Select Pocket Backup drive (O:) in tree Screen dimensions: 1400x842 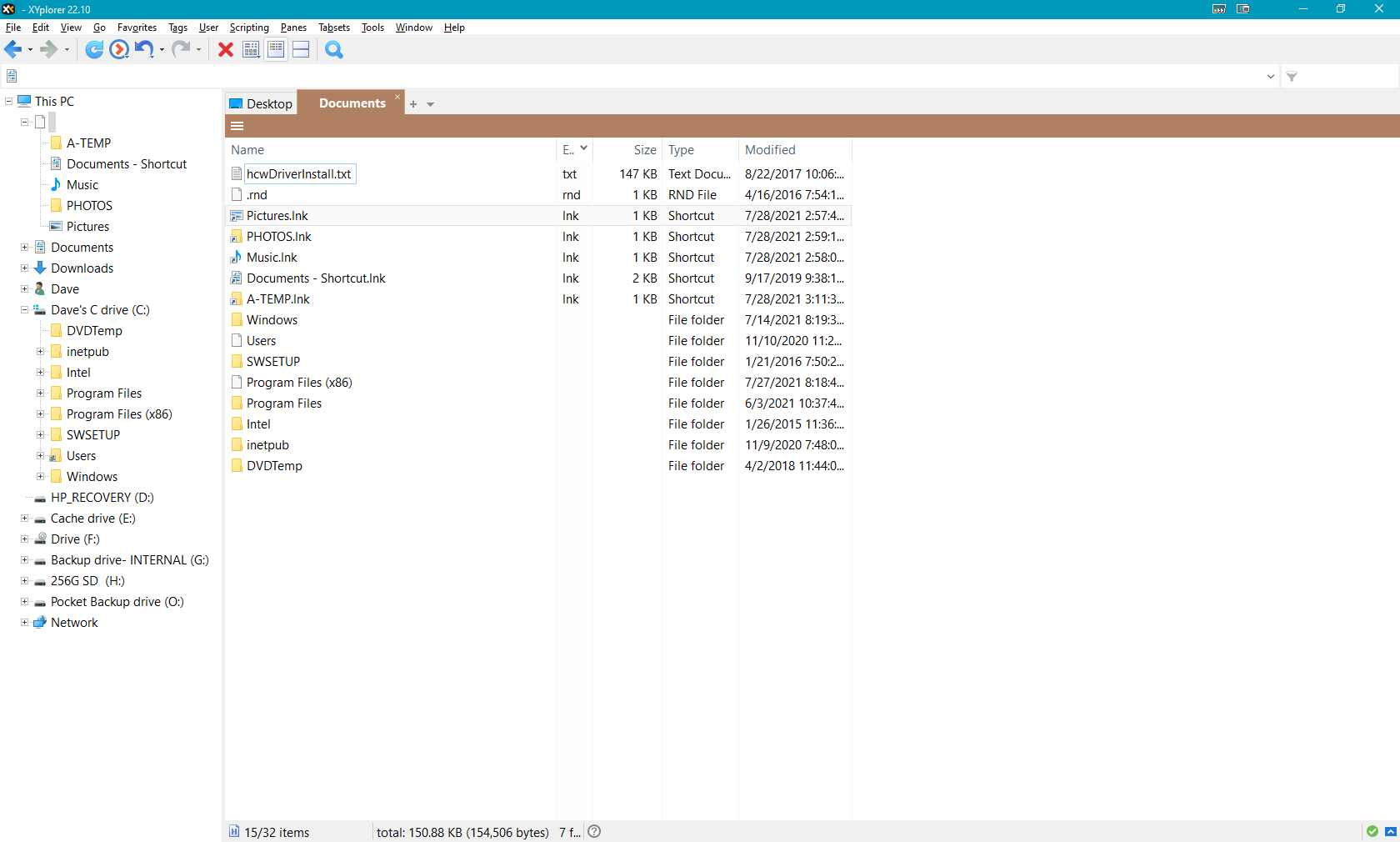tap(117, 602)
